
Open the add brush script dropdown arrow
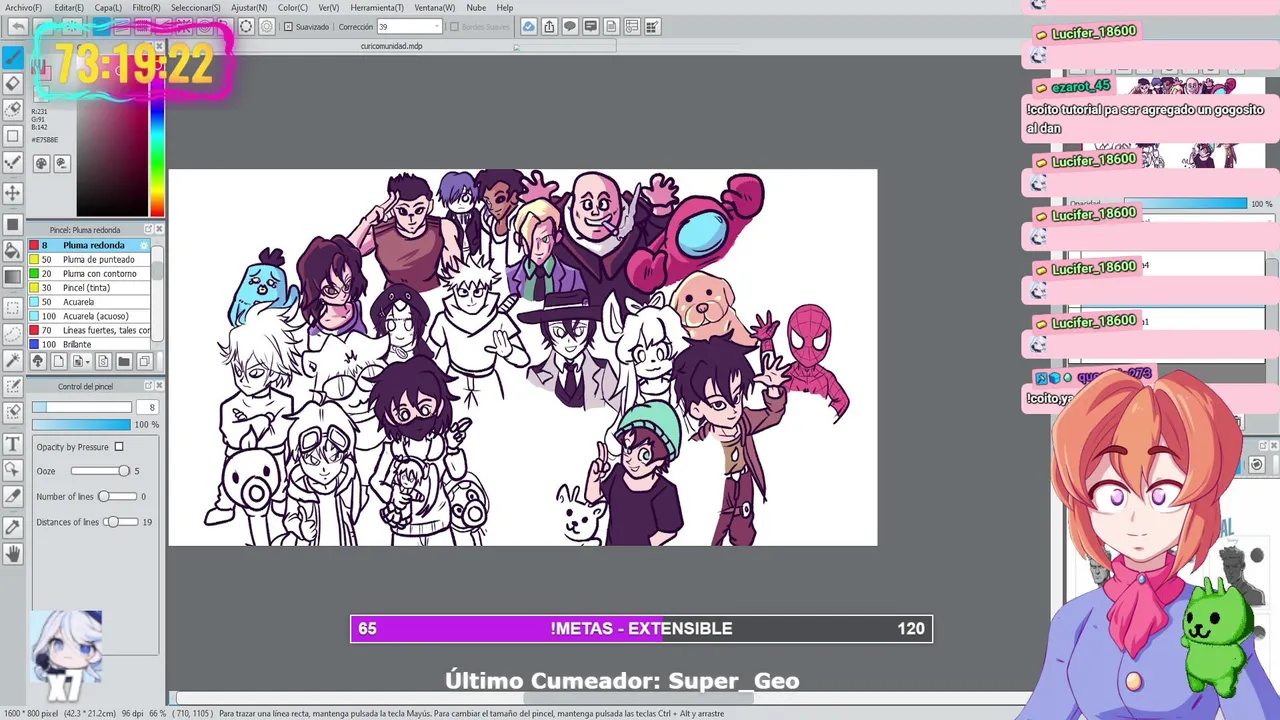(89, 361)
